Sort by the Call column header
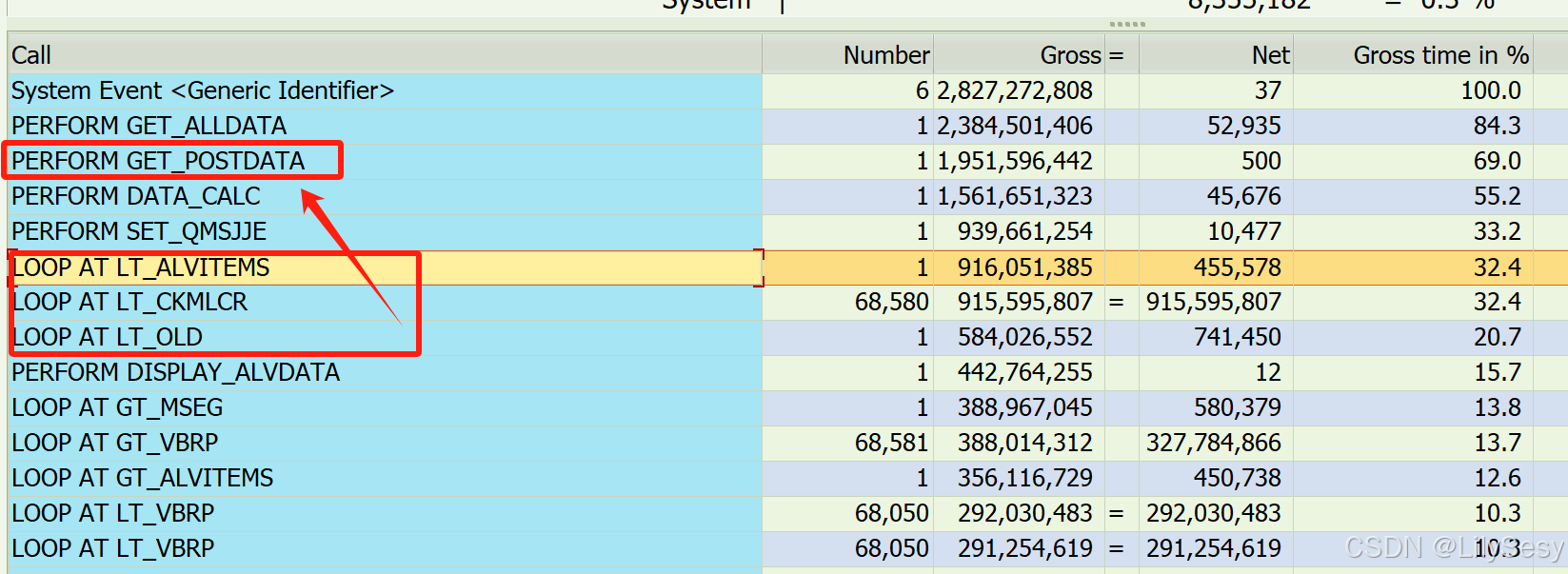 [x=385, y=55]
